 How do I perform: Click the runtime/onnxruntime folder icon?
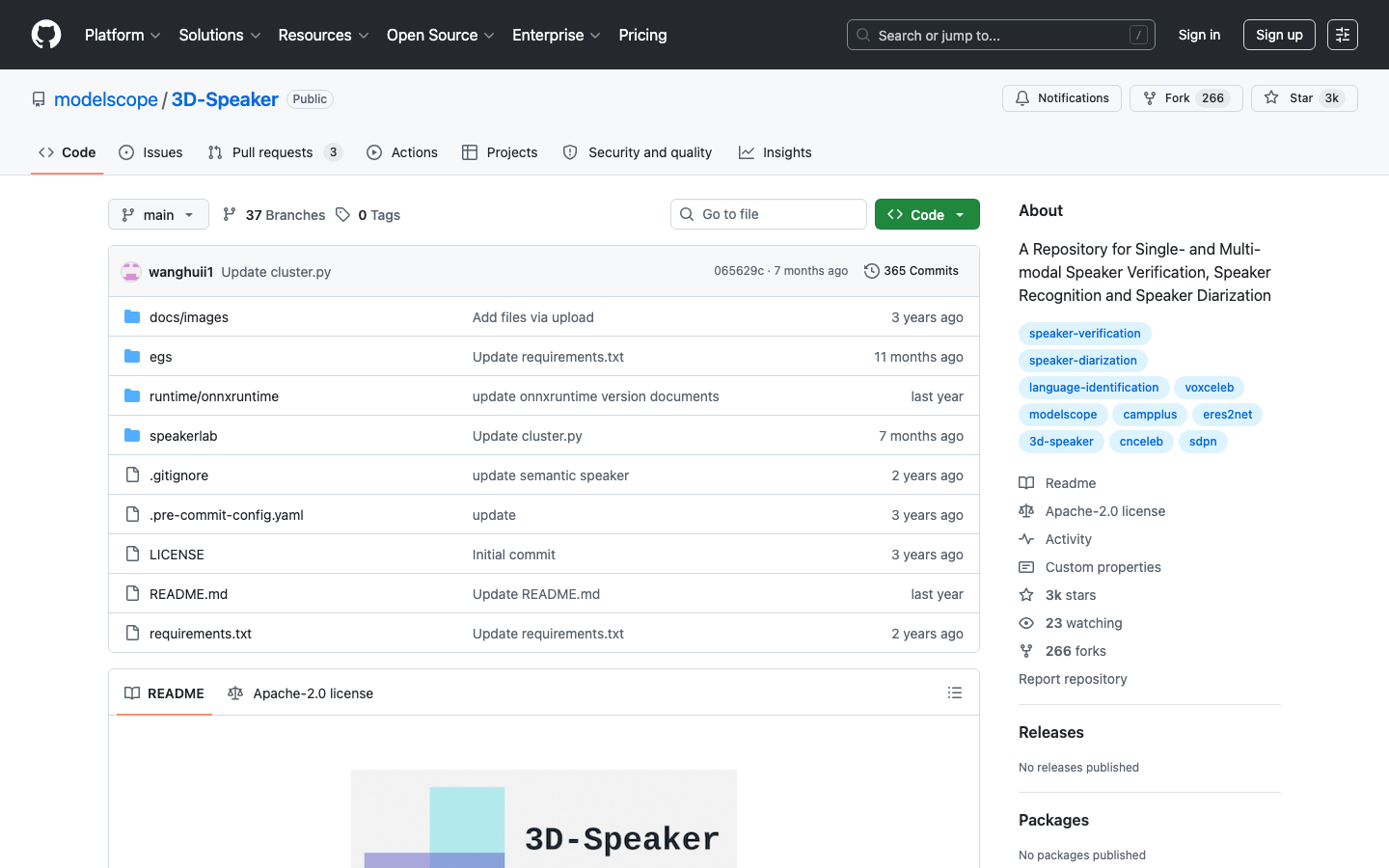[x=132, y=396]
